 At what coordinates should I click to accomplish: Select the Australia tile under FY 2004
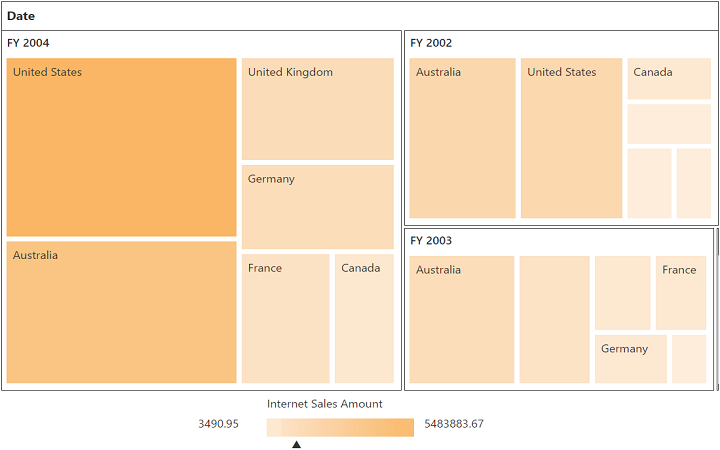pos(121,312)
